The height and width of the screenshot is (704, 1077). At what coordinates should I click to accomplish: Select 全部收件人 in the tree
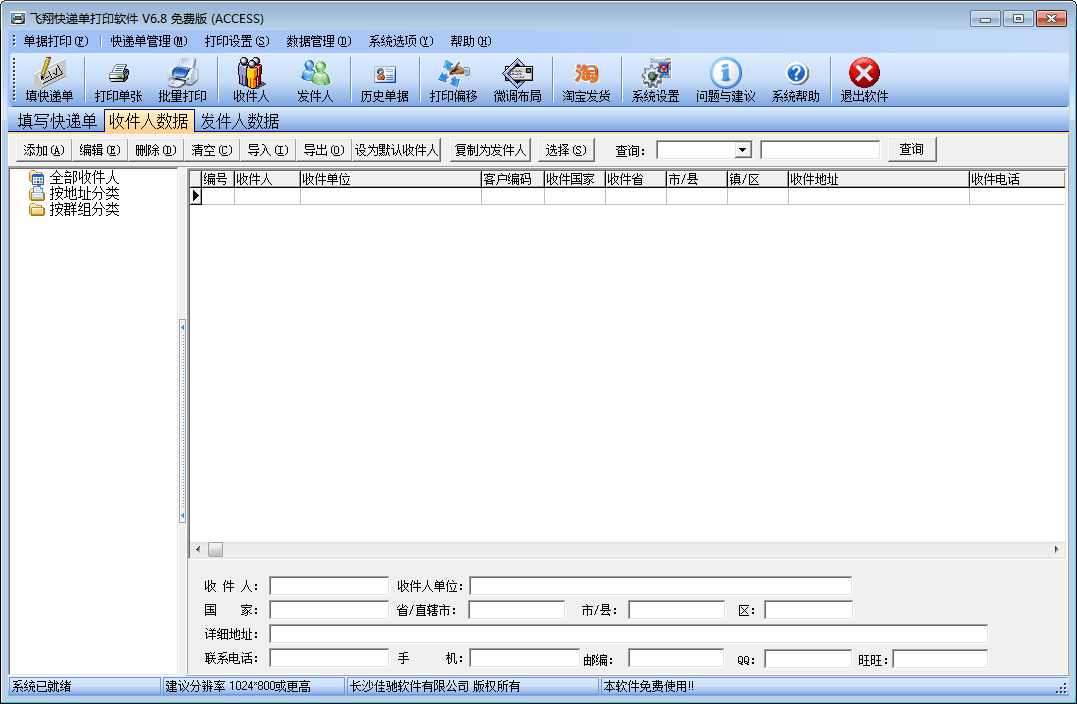tap(83, 177)
